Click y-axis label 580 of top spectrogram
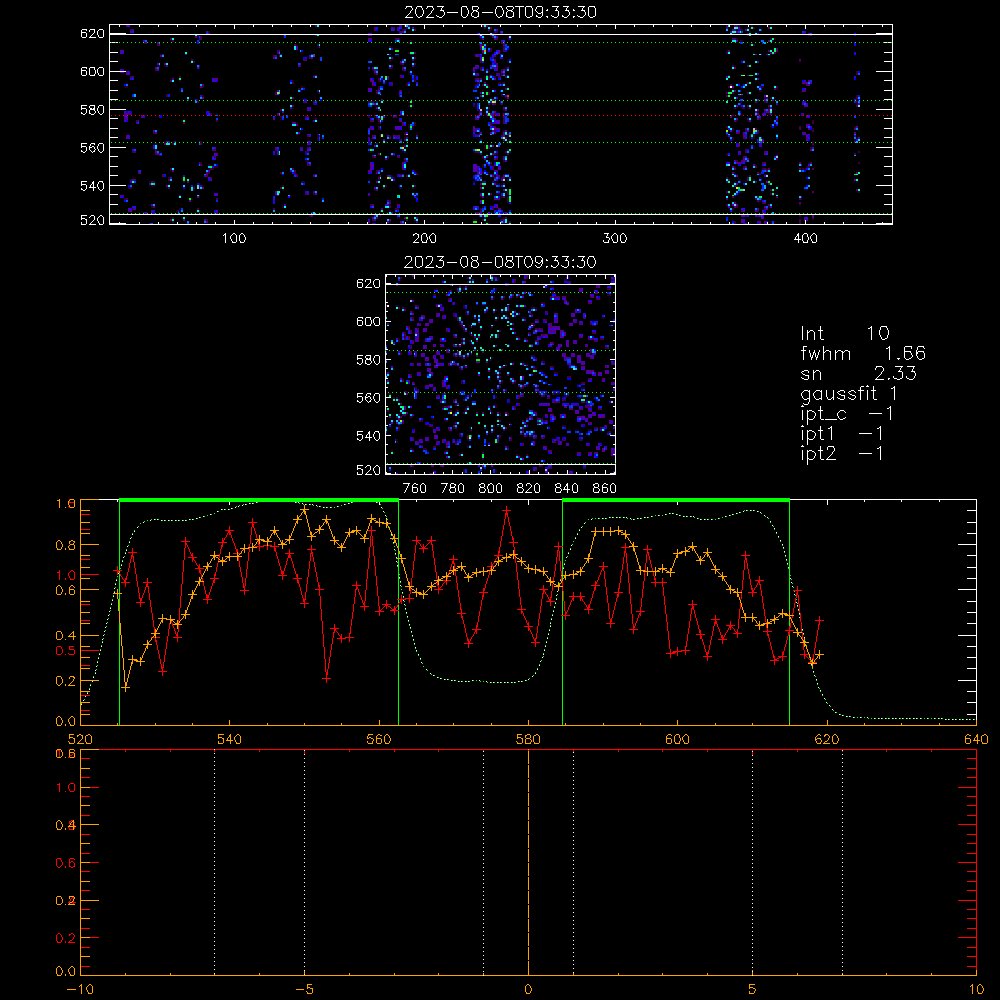The image size is (1000, 1000). click(x=92, y=110)
